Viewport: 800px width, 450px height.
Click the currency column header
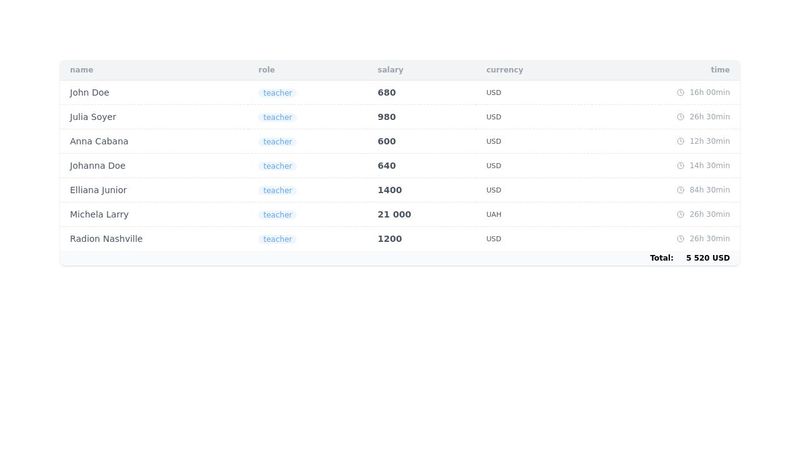tap(504, 70)
